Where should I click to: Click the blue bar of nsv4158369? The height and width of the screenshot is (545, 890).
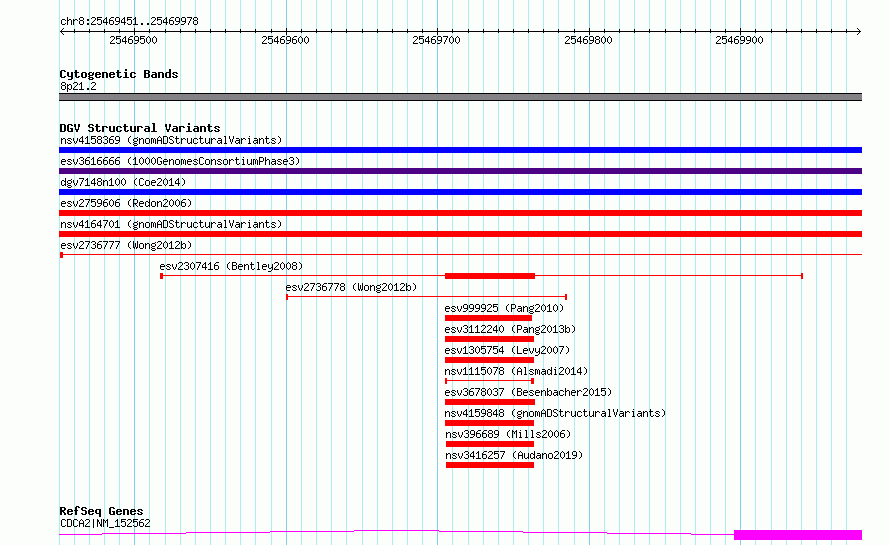tap(460, 150)
